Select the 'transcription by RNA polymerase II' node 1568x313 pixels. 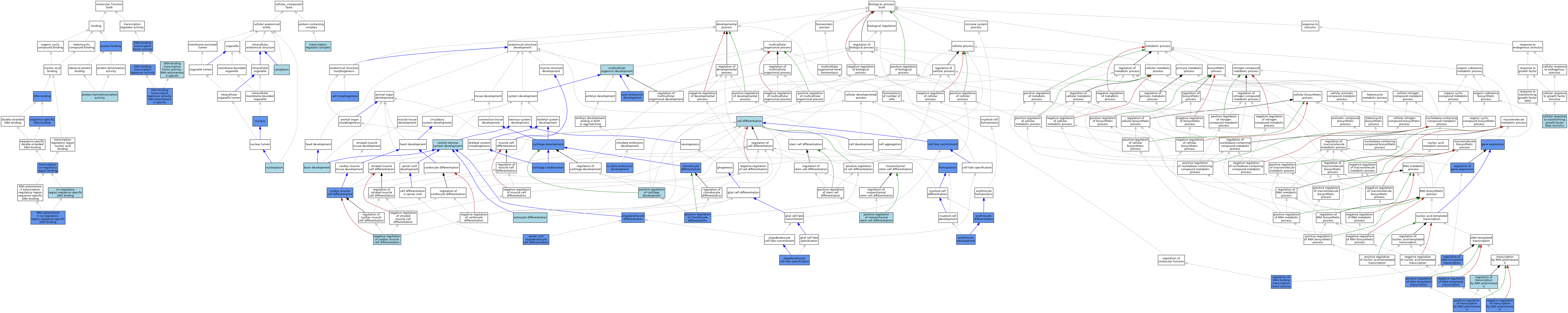coord(1505,260)
